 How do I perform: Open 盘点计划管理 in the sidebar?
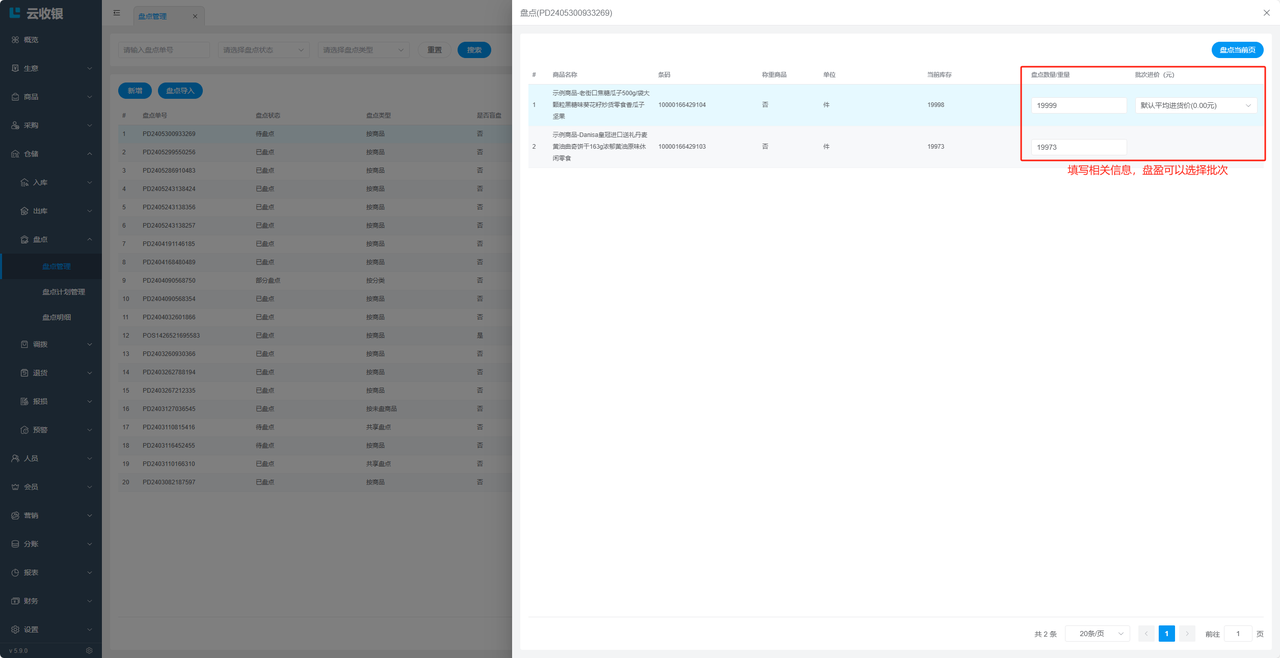pos(63,292)
